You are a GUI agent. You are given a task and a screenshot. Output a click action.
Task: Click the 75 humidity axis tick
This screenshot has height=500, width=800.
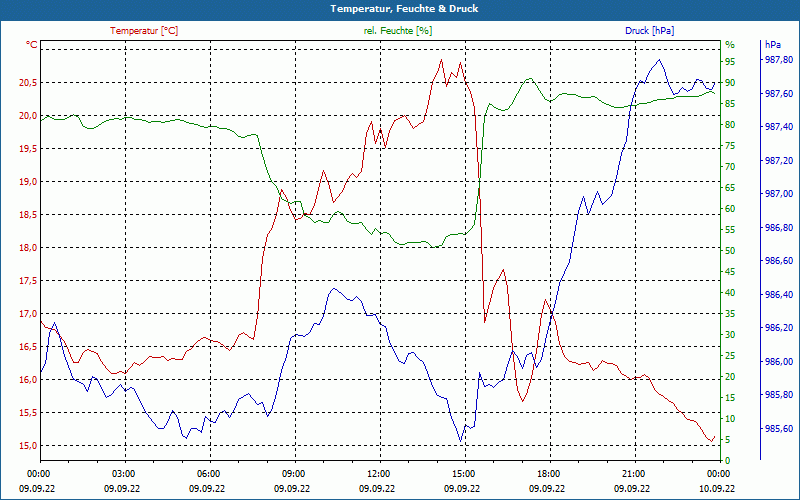[x=730, y=146]
